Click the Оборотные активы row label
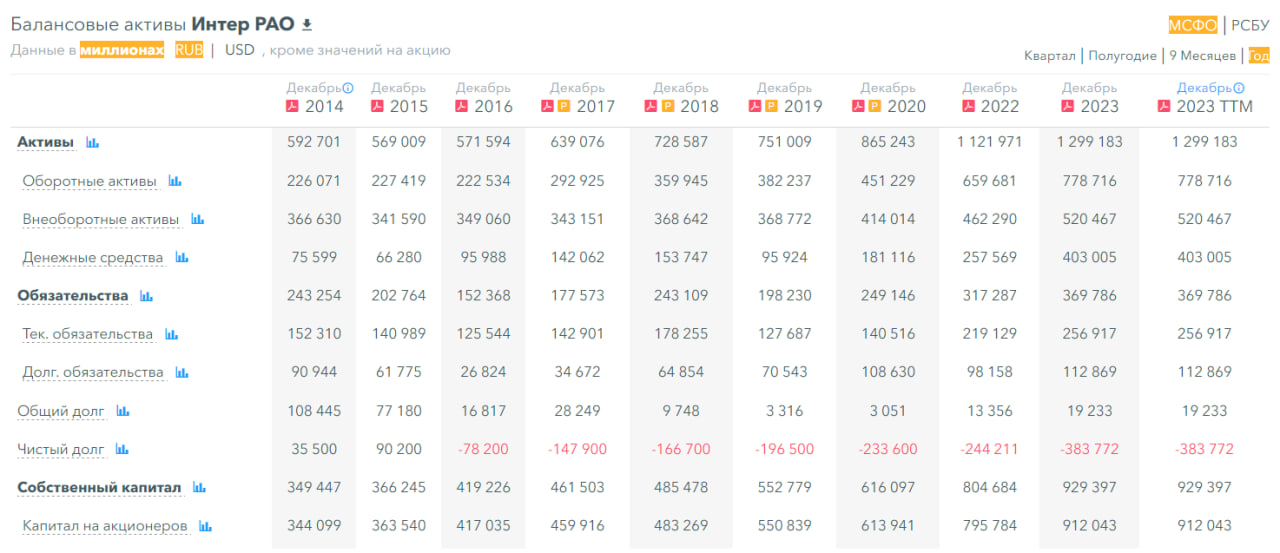The image size is (1280, 553). 90,182
